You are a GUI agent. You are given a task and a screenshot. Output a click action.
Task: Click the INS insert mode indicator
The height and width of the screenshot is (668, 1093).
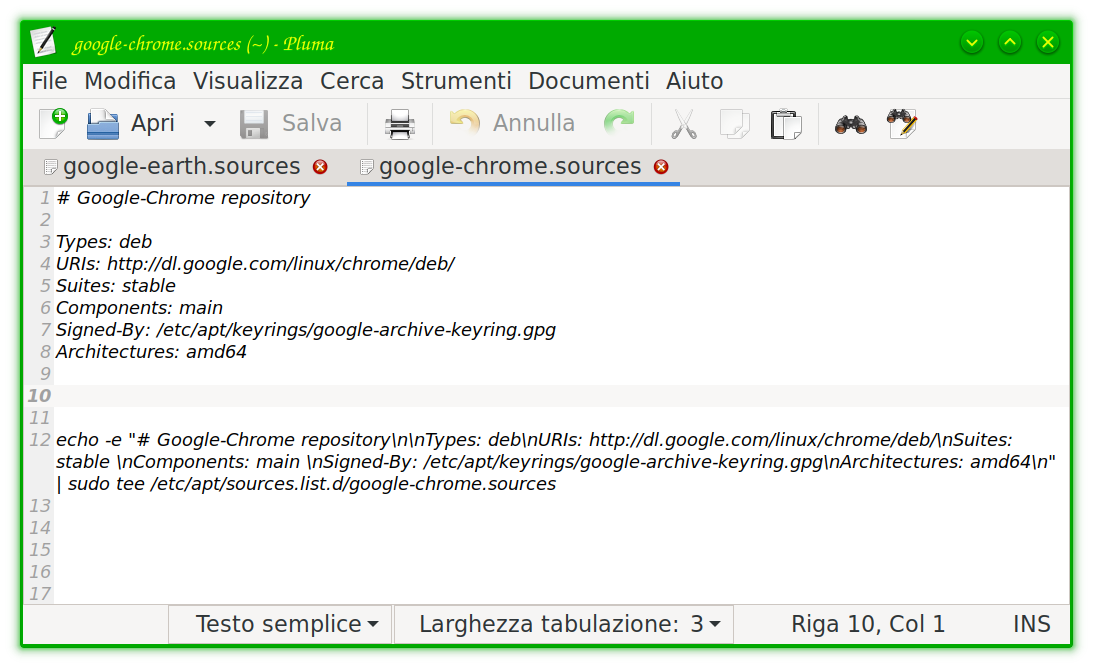pos(1032,624)
